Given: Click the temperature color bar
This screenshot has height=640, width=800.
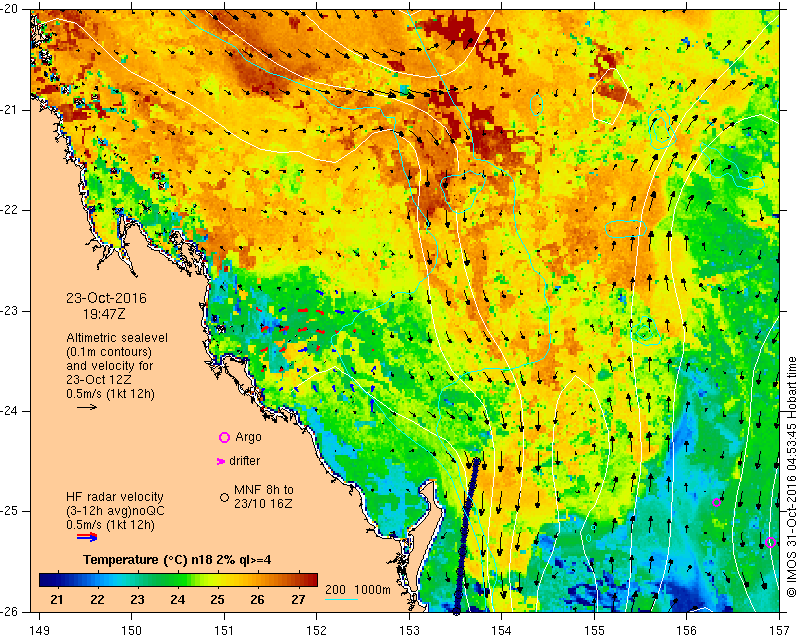Looking at the screenshot, I should point(179,580).
